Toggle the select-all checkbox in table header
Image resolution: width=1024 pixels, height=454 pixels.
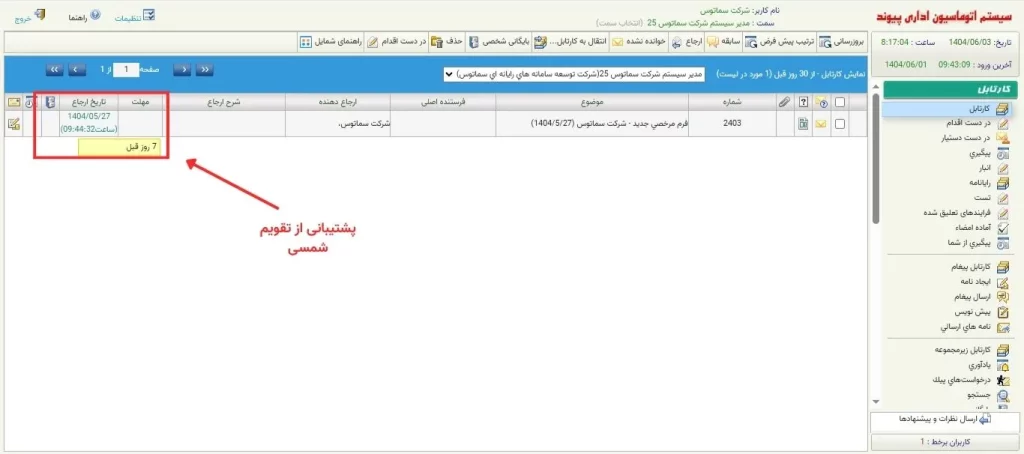(x=840, y=101)
